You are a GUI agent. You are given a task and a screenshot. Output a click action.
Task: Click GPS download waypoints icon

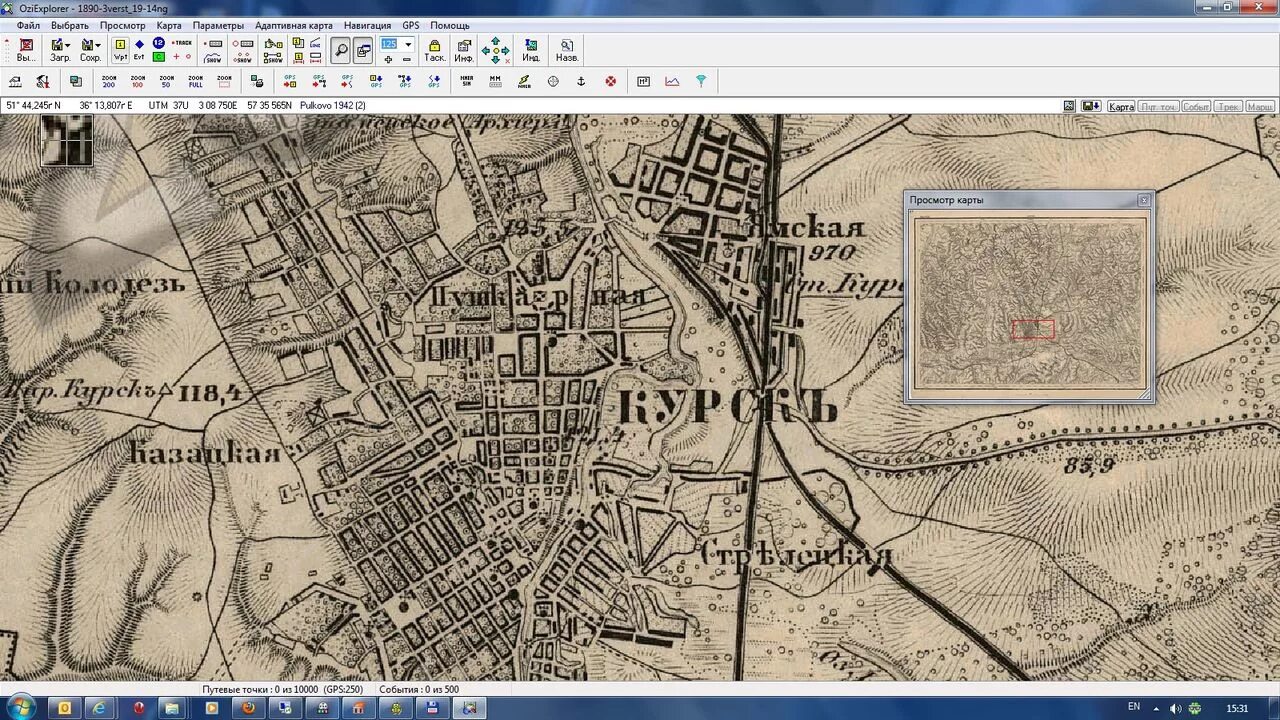click(376, 81)
